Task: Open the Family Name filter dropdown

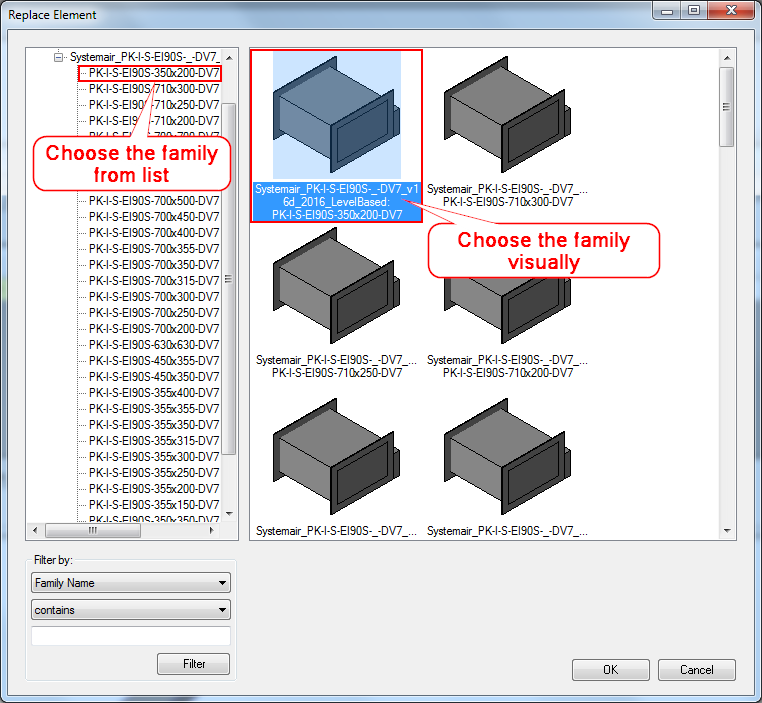Action: [131, 583]
